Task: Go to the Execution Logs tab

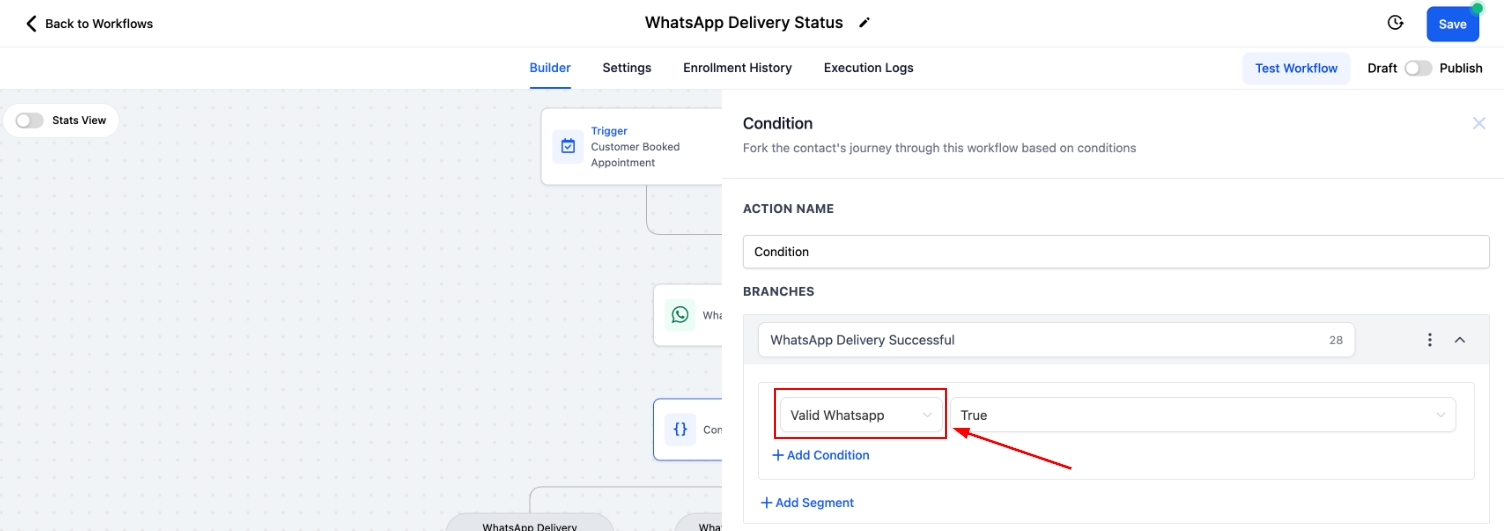Action: (868, 68)
